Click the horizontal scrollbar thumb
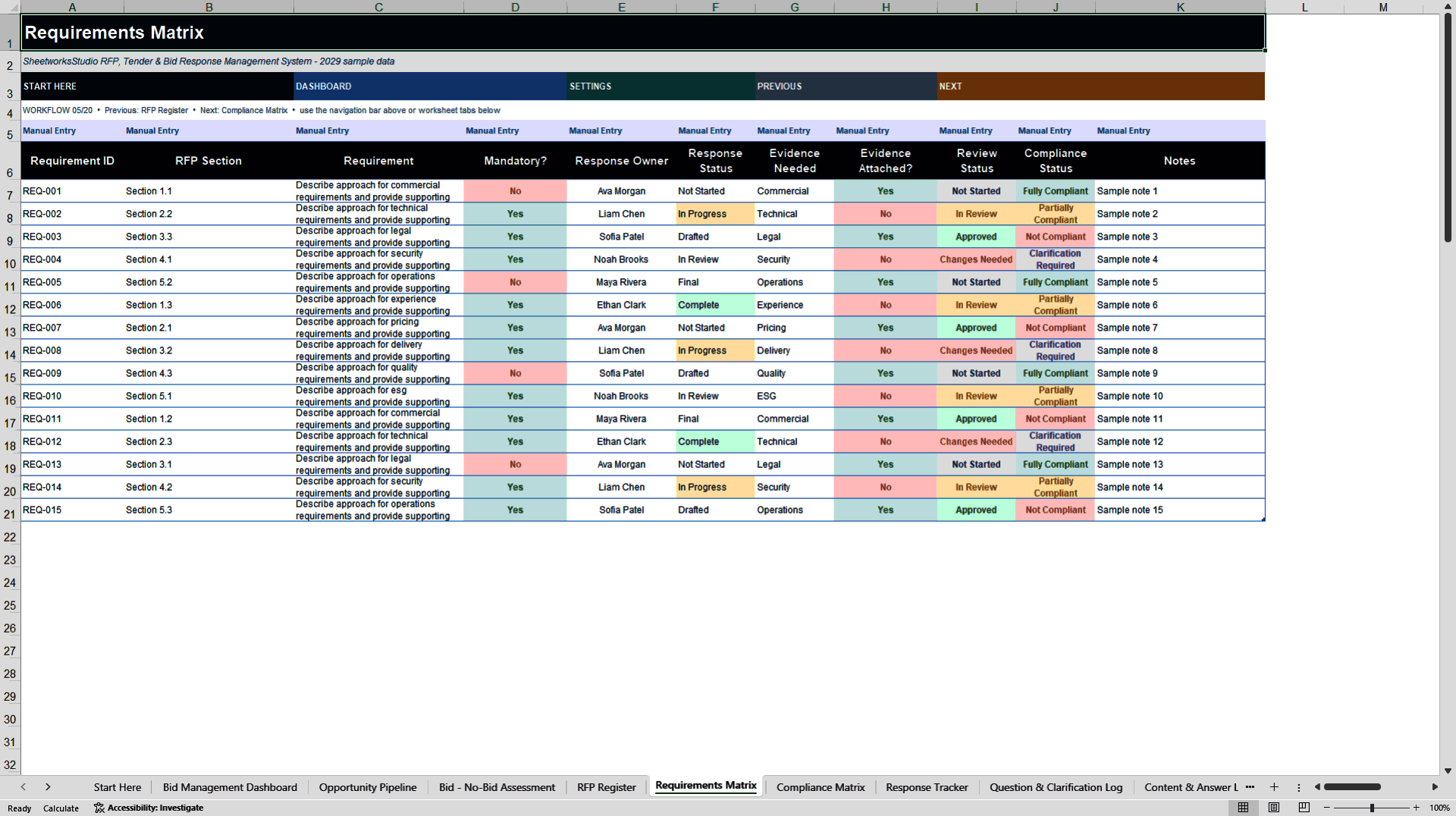The width and height of the screenshot is (1456, 816). pos(1352,787)
